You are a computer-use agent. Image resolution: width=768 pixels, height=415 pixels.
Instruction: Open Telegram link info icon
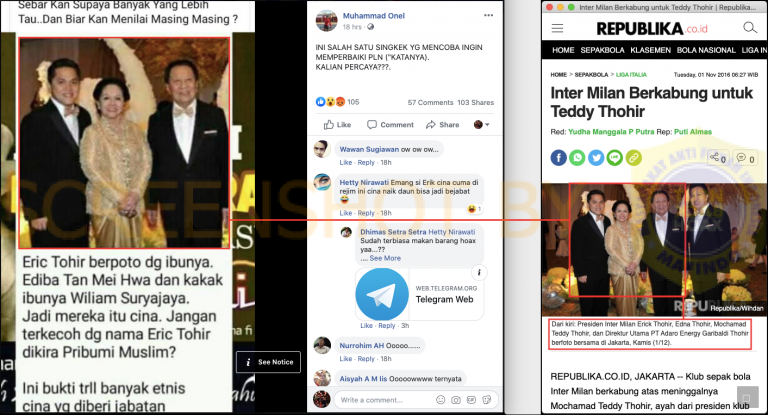(x=479, y=272)
